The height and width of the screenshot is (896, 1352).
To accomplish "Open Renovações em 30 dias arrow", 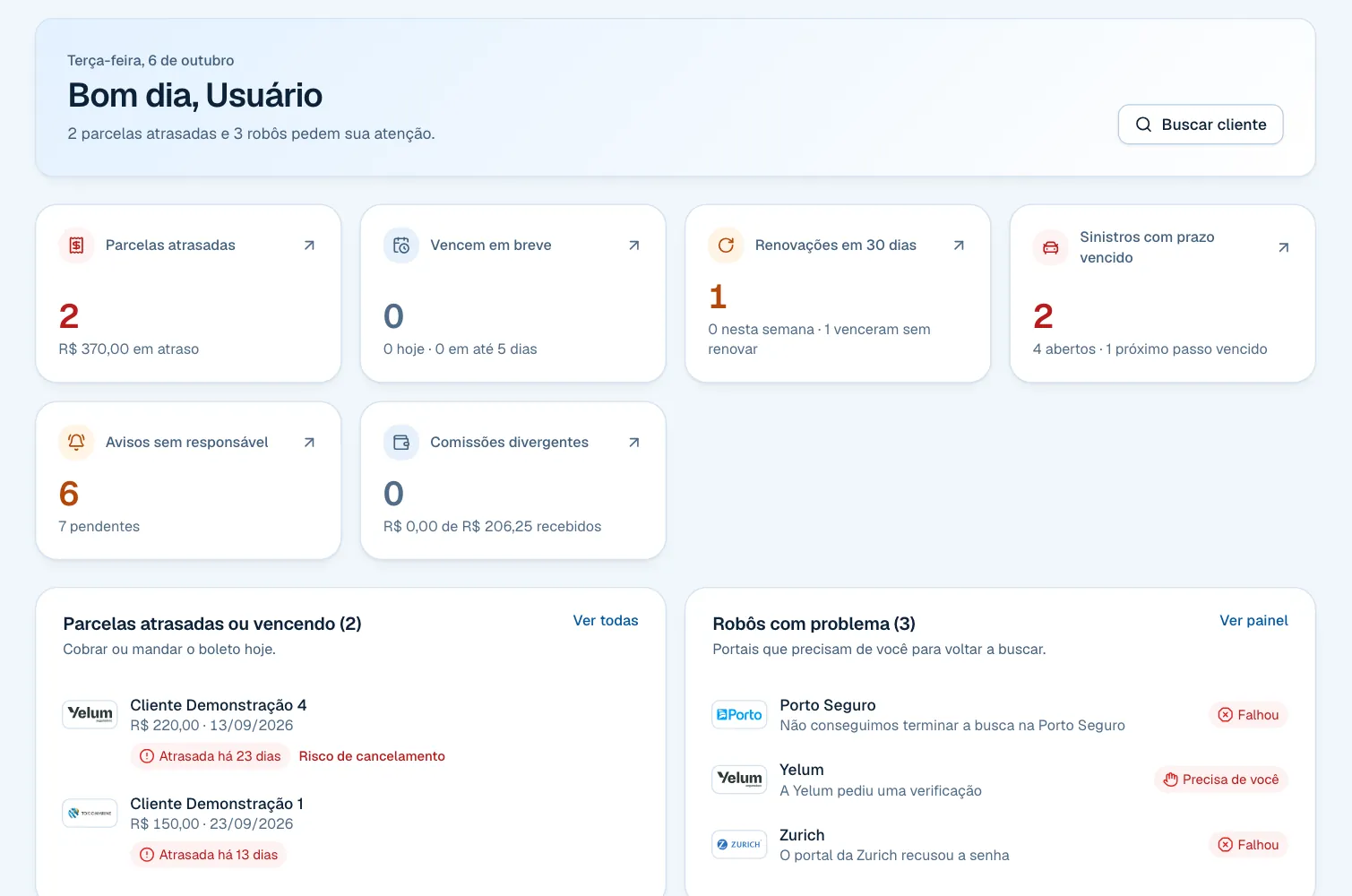I will tap(959, 246).
